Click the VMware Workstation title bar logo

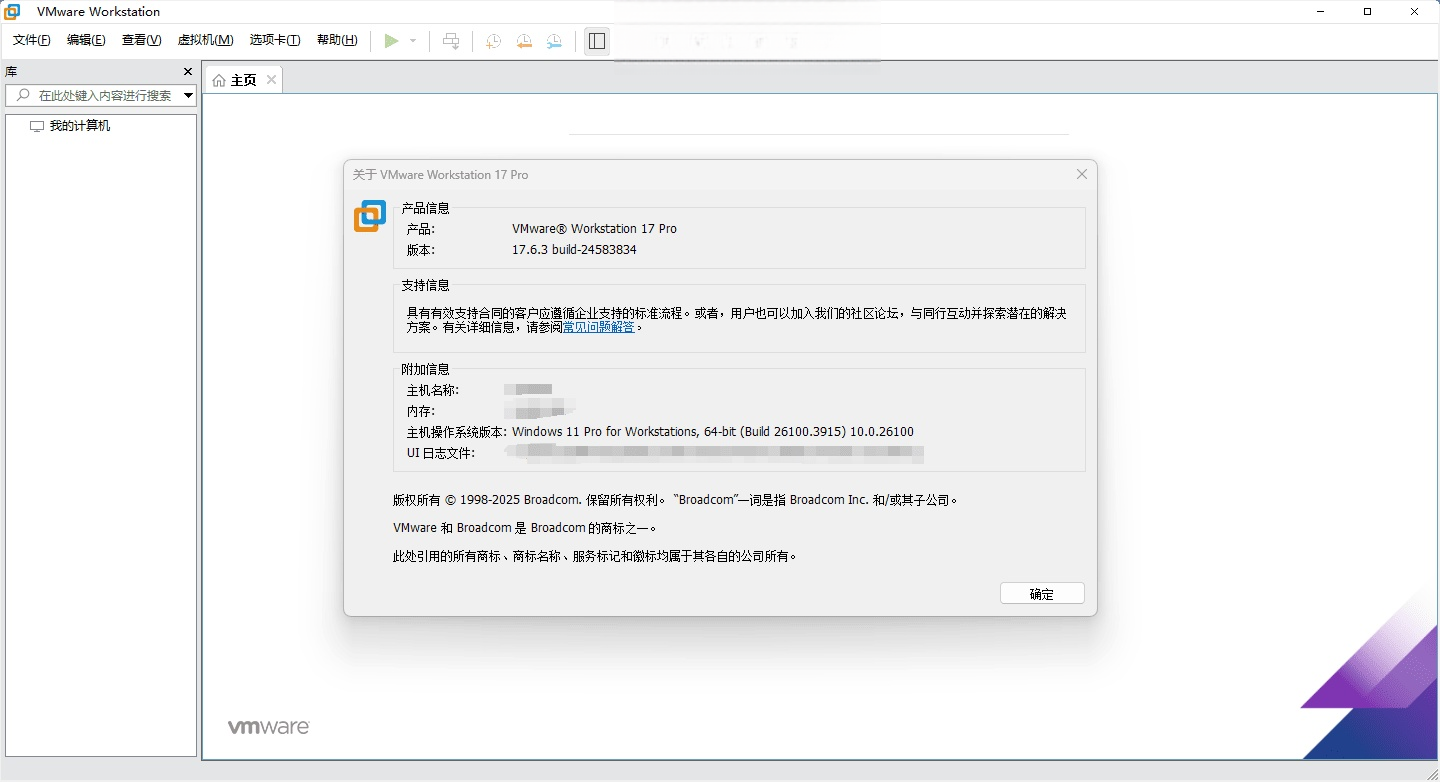13,12
